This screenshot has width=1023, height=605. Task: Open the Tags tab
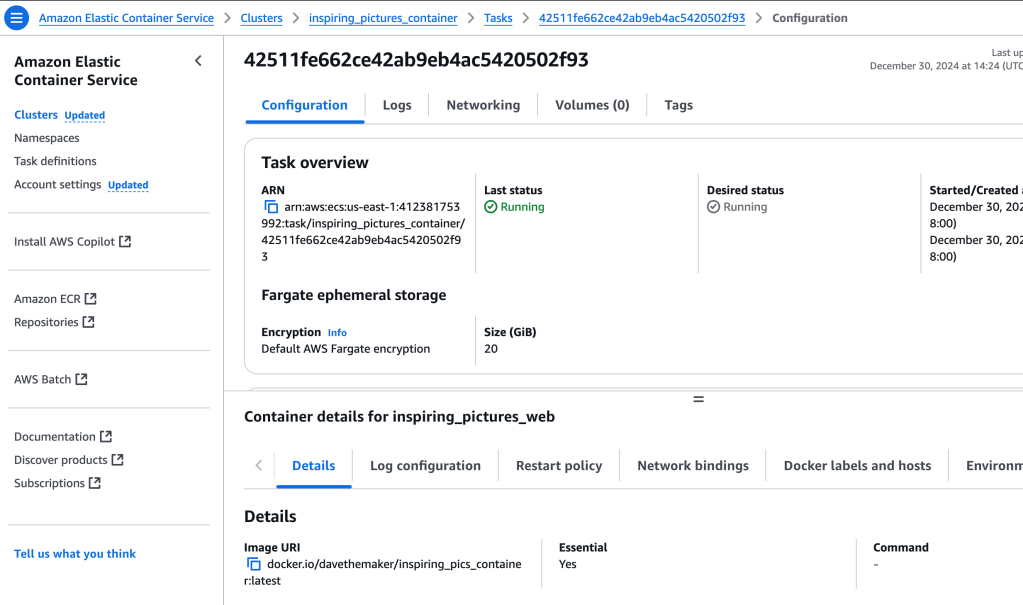click(x=678, y=105)
